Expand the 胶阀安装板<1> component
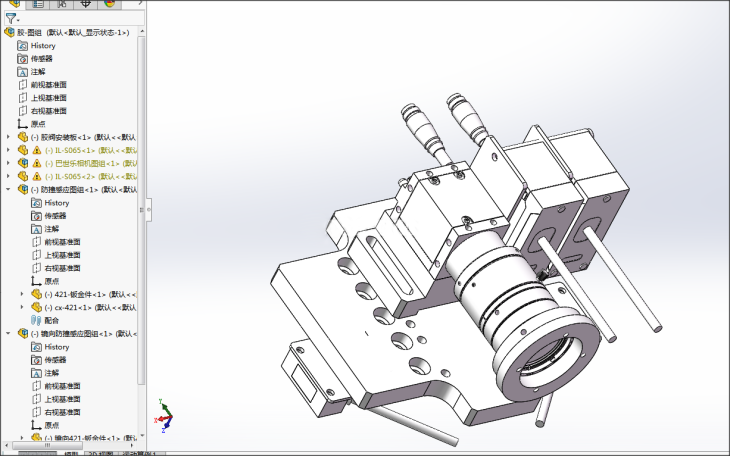This screenshot has width=730, height=456. [x=9, y=137]
